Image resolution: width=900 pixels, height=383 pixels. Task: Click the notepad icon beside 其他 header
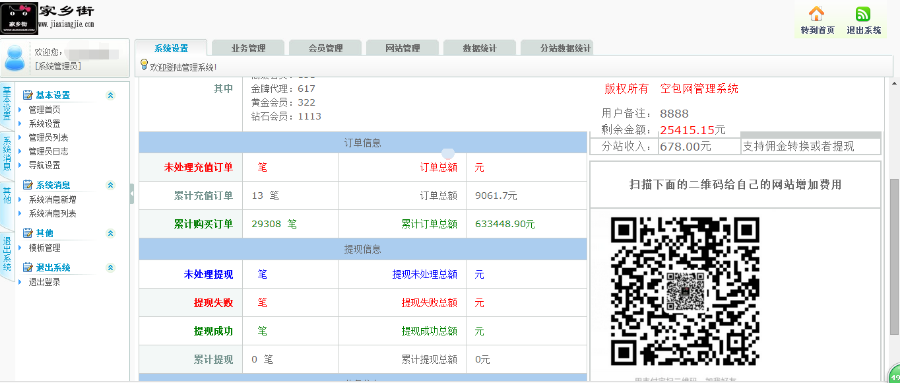pos(28,233)
